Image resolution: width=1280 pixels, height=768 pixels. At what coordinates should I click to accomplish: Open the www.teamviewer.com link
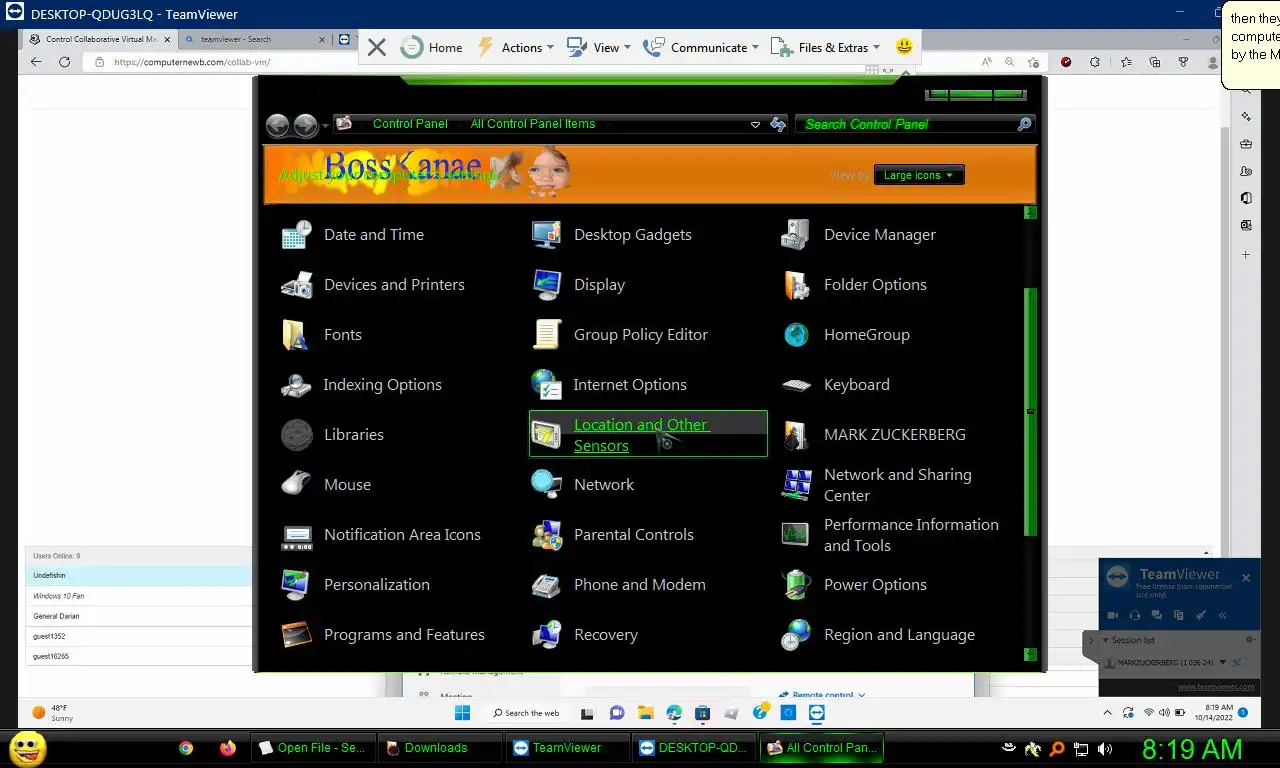(1216, 687)
